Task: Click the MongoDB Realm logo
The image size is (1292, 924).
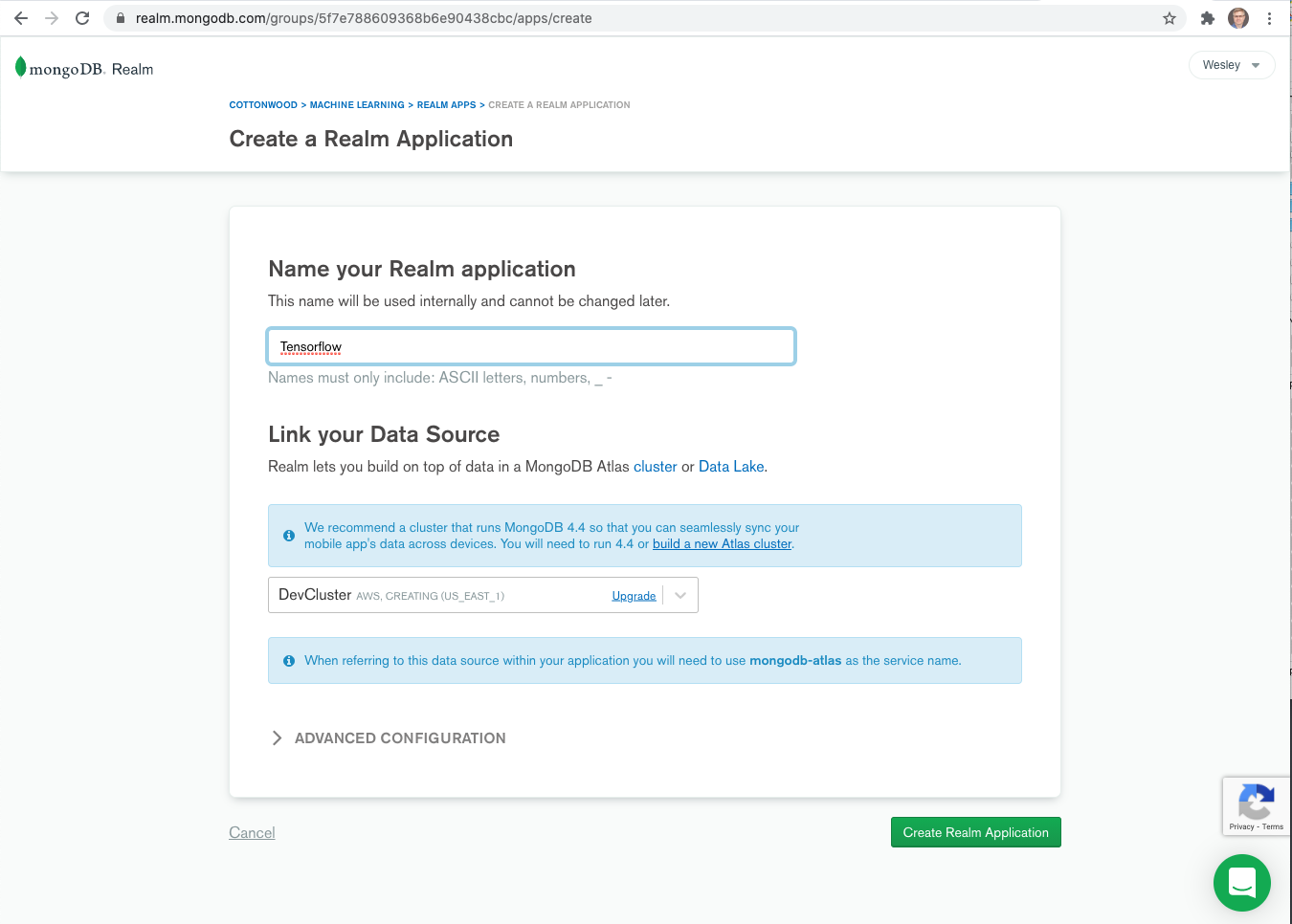Action: tap(84, 68)
